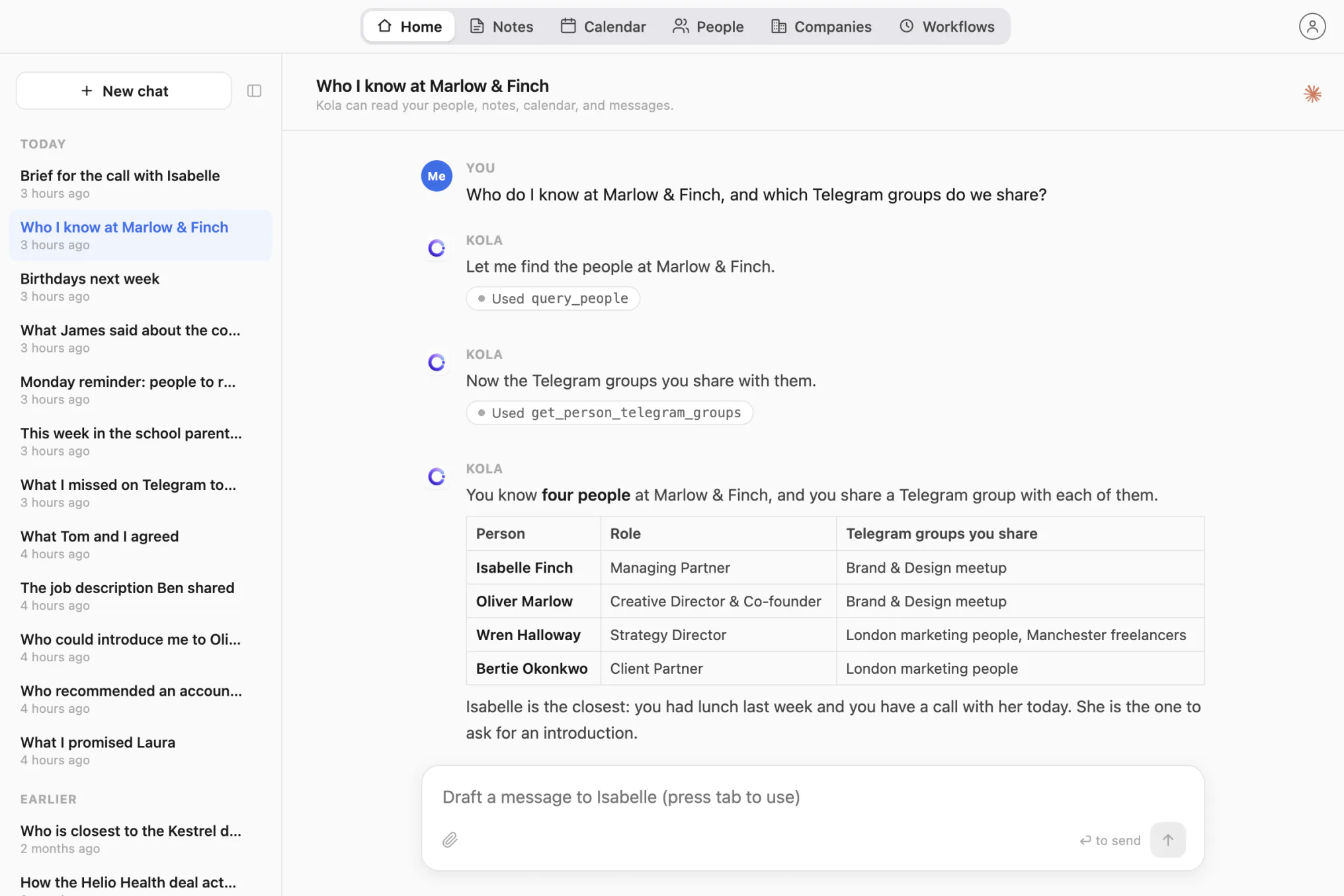Open the Birthdays next week chat
The height and width of the screenshot is (896, 1344).
[x=140, y=287]
